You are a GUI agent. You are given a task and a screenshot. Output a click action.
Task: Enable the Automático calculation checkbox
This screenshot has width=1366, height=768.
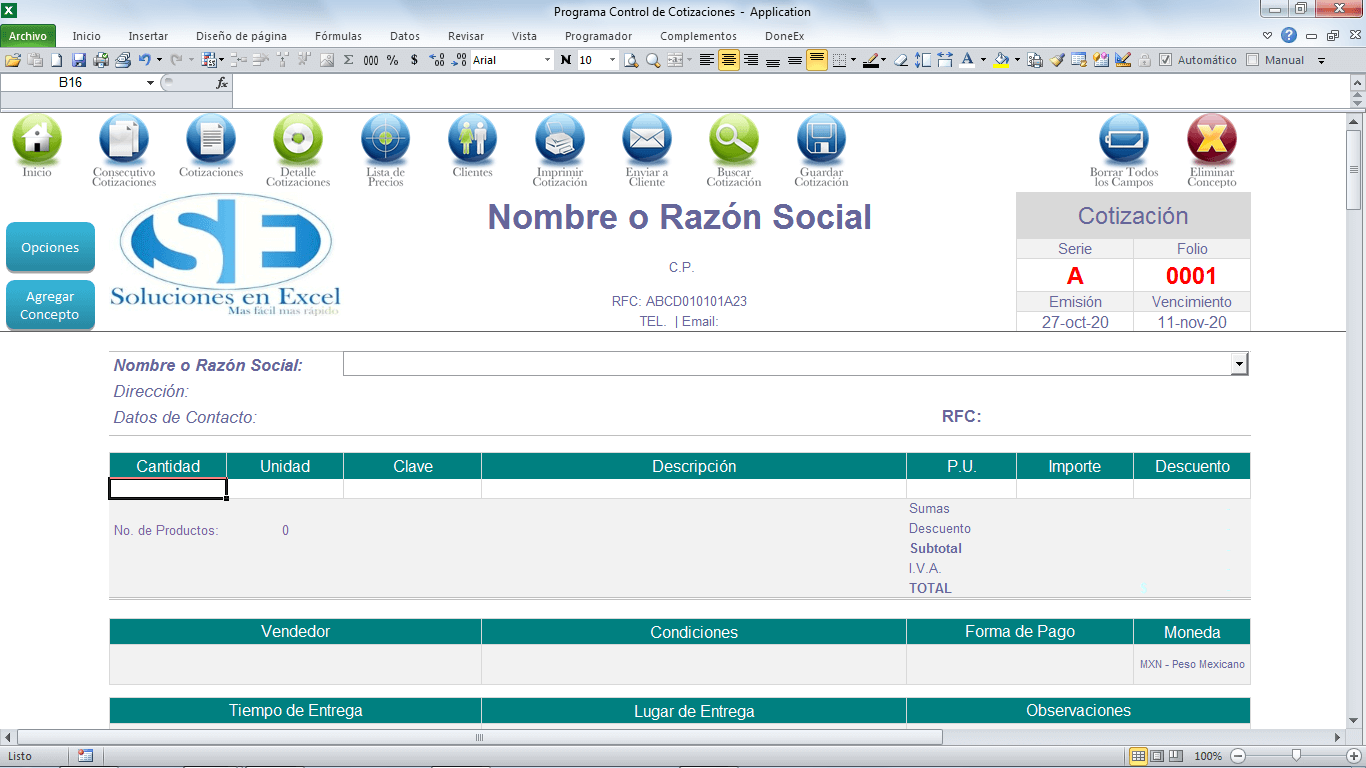[1165, 60]
